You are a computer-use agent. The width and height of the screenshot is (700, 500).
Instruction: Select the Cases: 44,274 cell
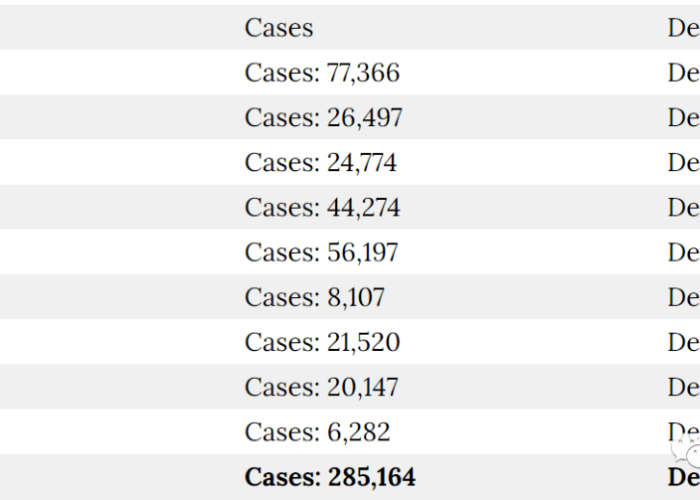click(322, 208)
